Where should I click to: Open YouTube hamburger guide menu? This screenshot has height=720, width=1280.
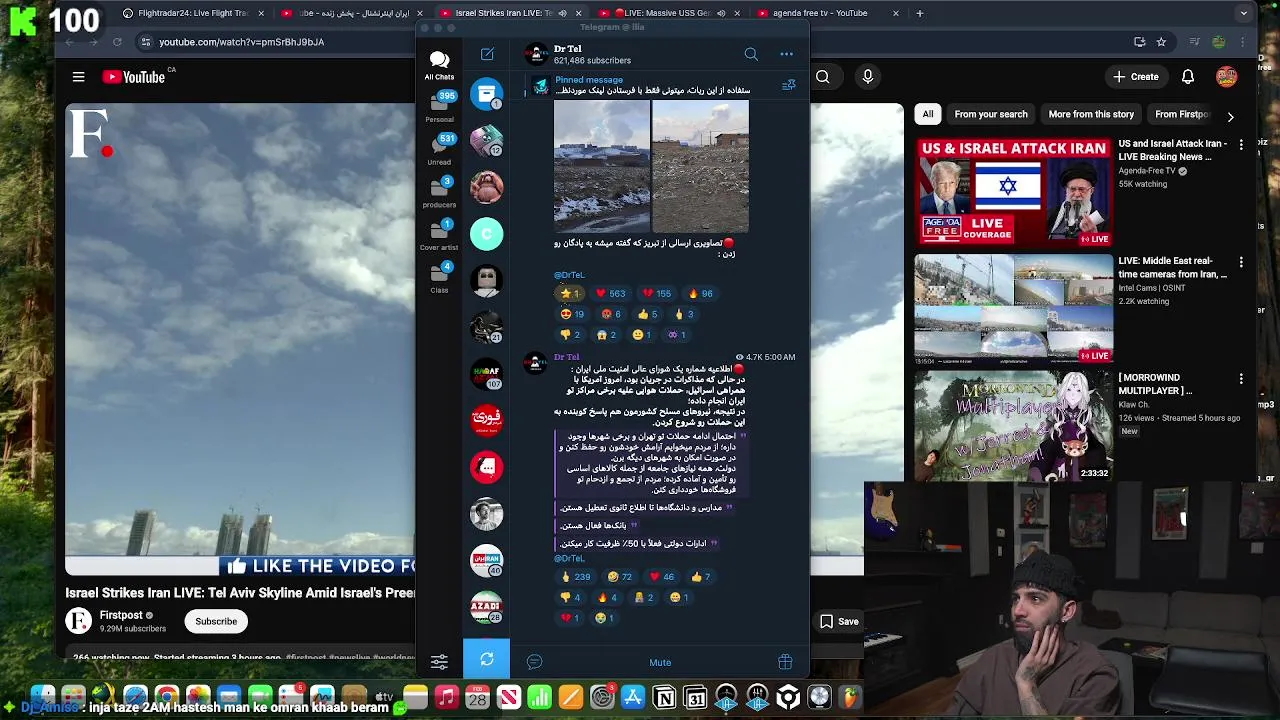78,77
